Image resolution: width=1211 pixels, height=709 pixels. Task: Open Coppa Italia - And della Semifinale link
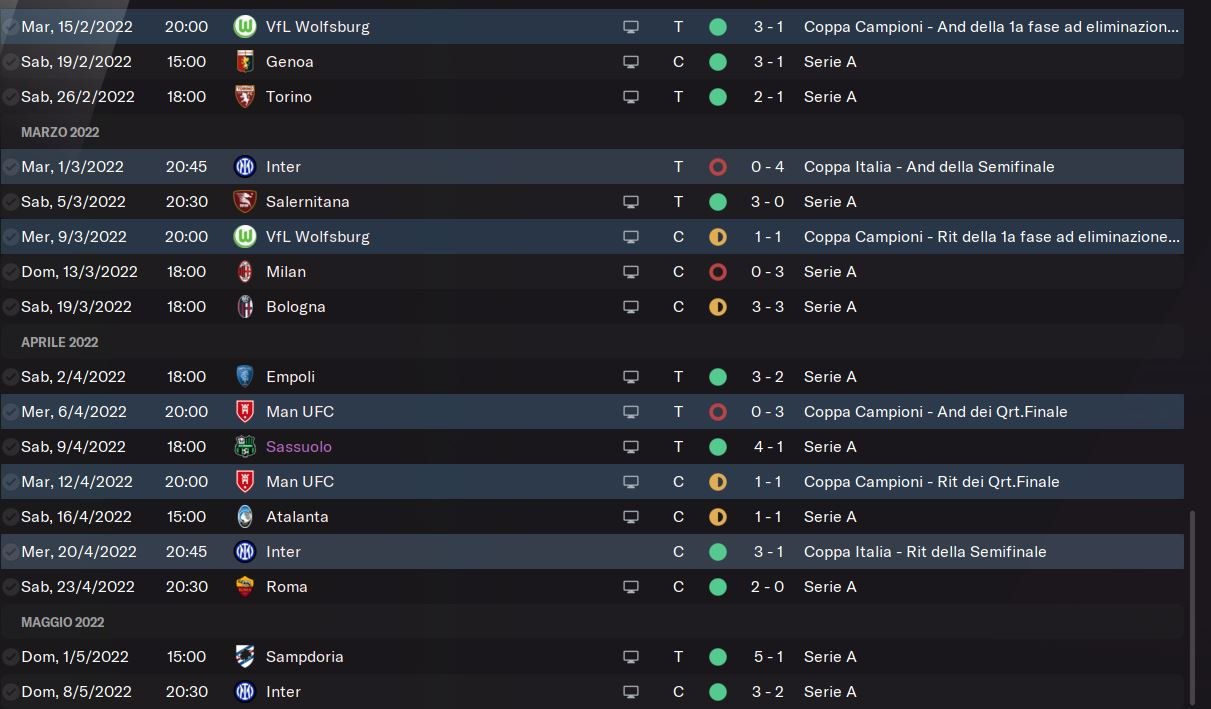(x=928, y=167)
